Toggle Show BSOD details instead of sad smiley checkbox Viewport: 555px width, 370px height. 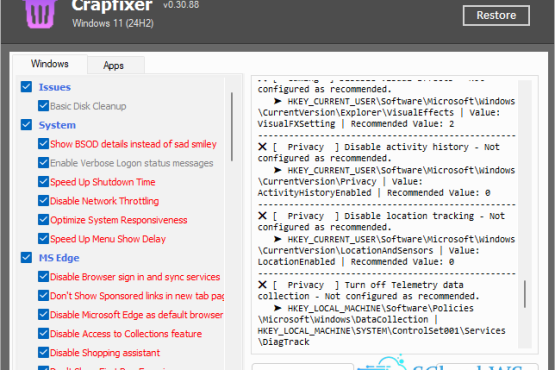coord(43,143)
